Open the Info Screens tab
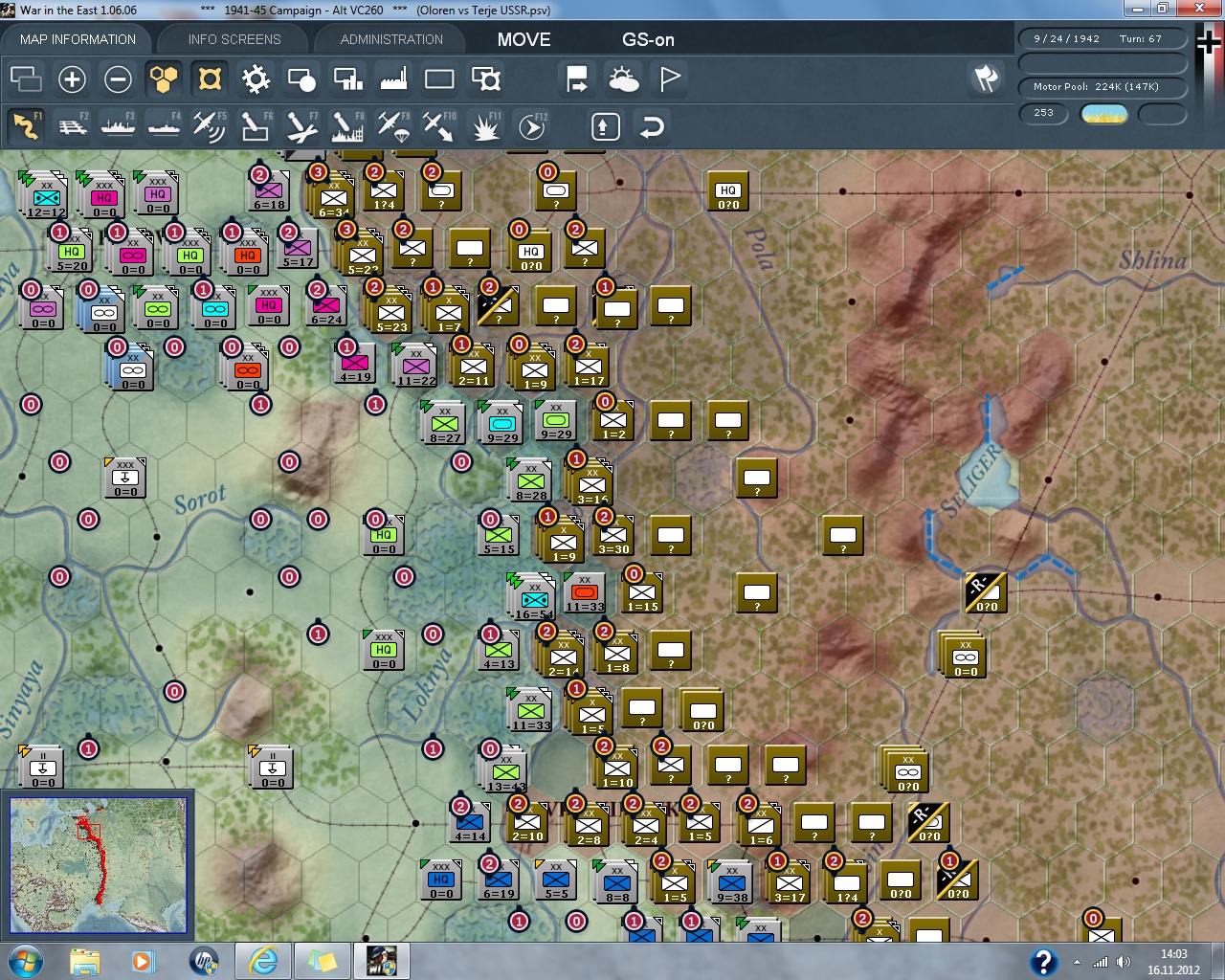 (234, 39)
